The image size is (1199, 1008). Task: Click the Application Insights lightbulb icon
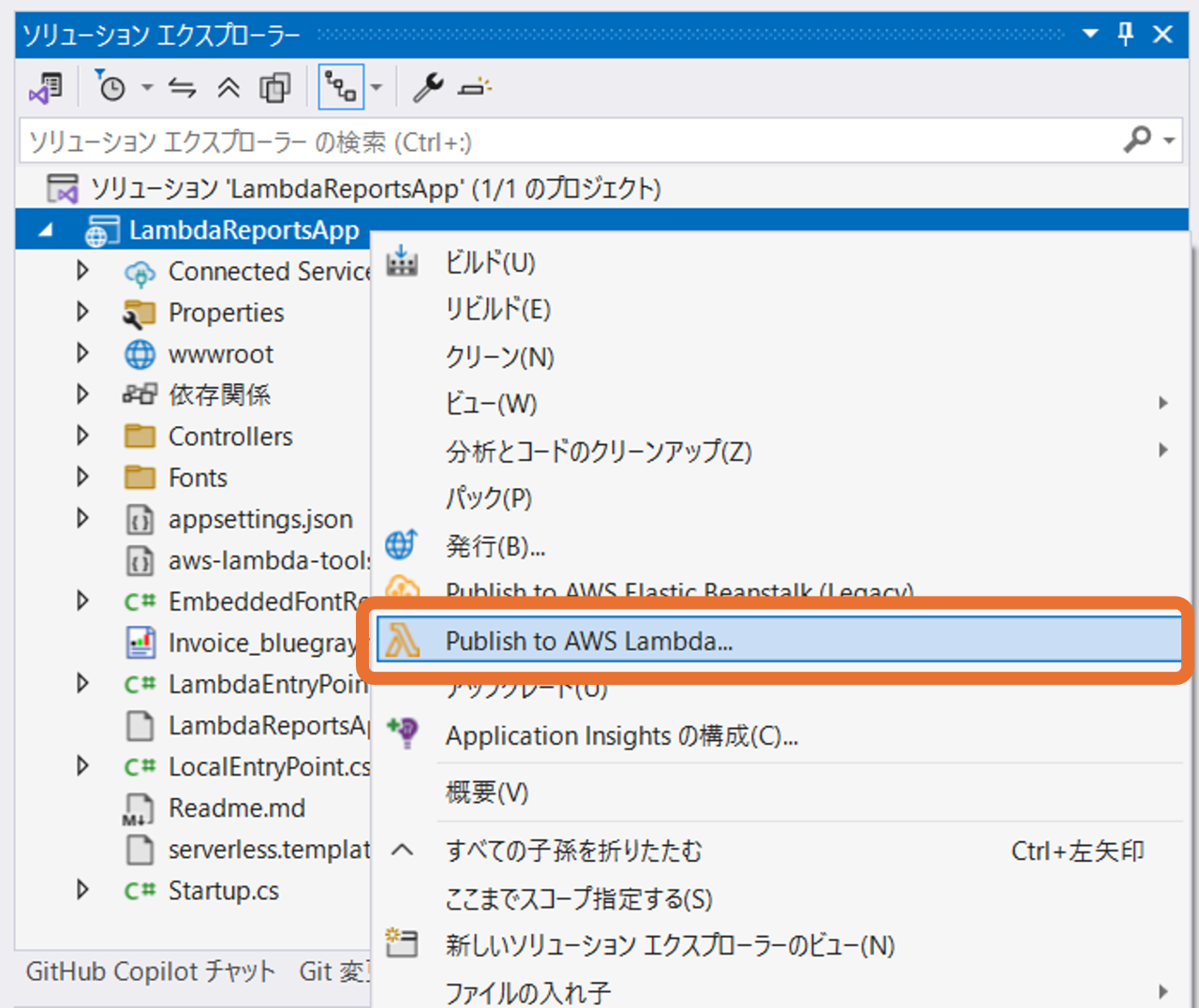[403, 733]
